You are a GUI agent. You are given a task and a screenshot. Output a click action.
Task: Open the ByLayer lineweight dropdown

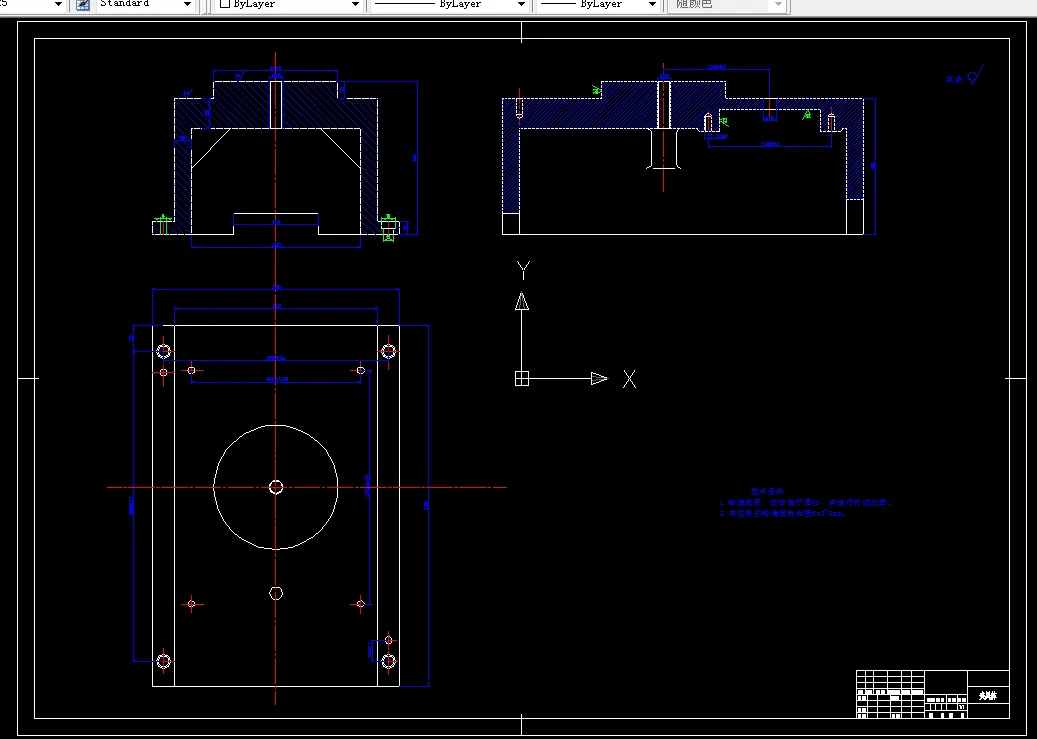tap(597, 5)
